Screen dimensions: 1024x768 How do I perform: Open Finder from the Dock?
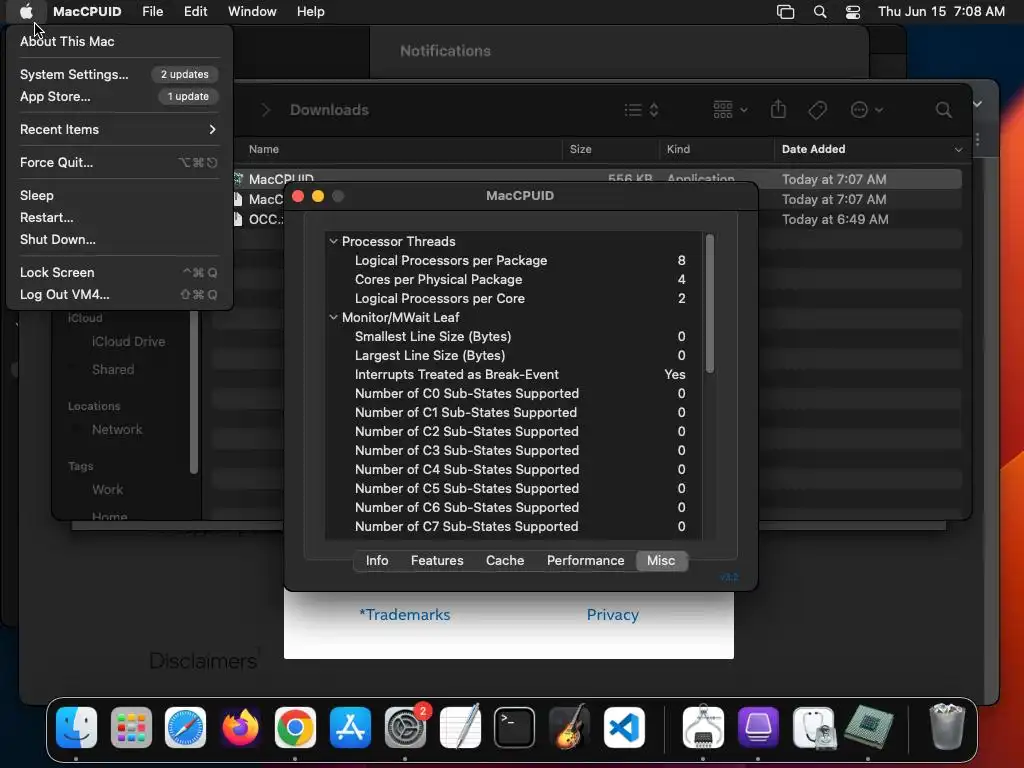[x=76, y=727]
